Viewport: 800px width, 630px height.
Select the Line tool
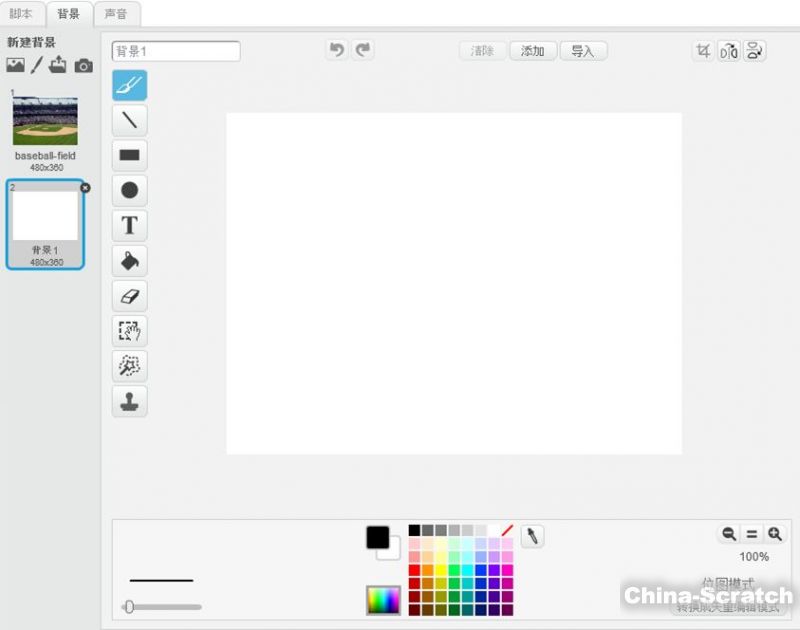coord(129,121)
